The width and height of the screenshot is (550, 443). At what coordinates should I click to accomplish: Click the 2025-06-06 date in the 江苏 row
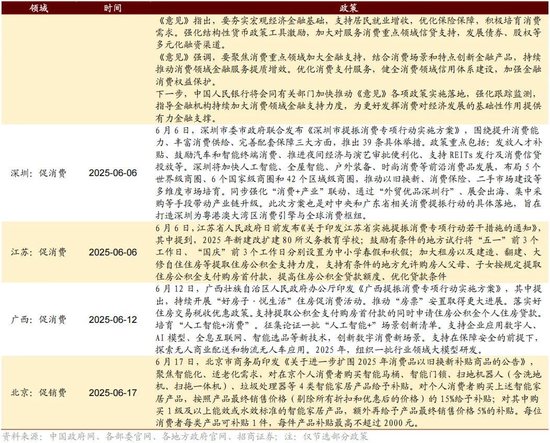point(113,252)
